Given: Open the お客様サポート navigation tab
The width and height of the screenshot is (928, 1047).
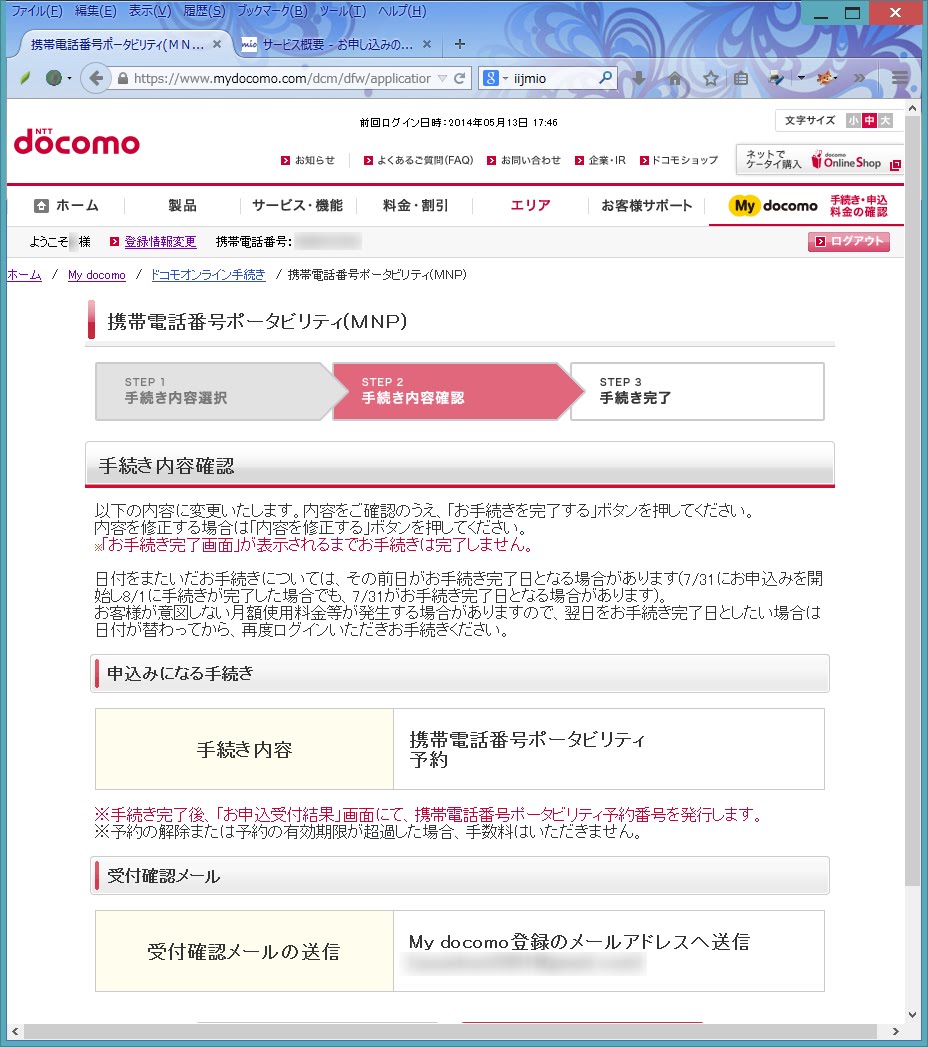Looking at the screenshot, I should click(647, 206).
